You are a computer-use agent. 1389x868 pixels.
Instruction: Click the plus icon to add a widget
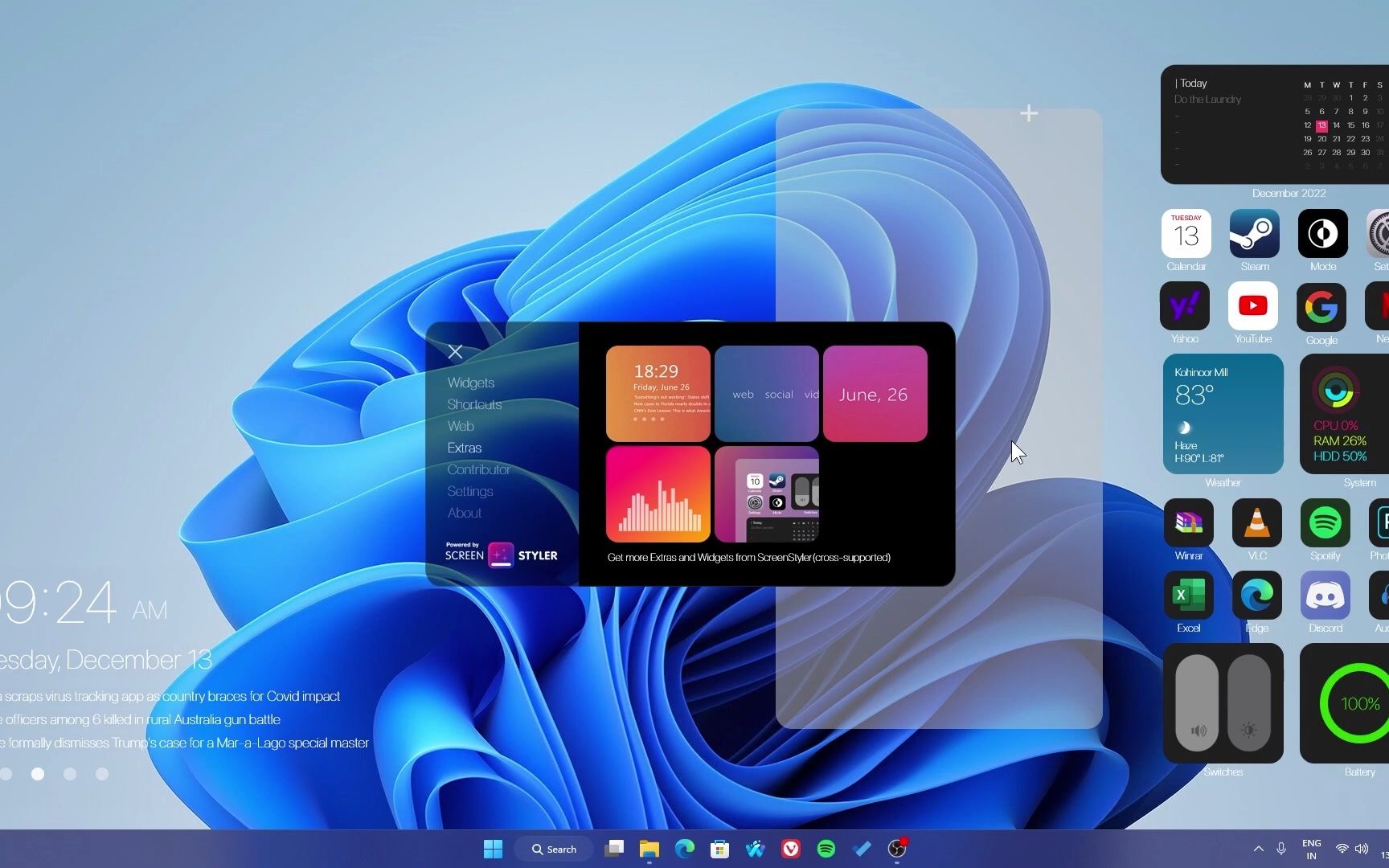[x=1029, y=113]
